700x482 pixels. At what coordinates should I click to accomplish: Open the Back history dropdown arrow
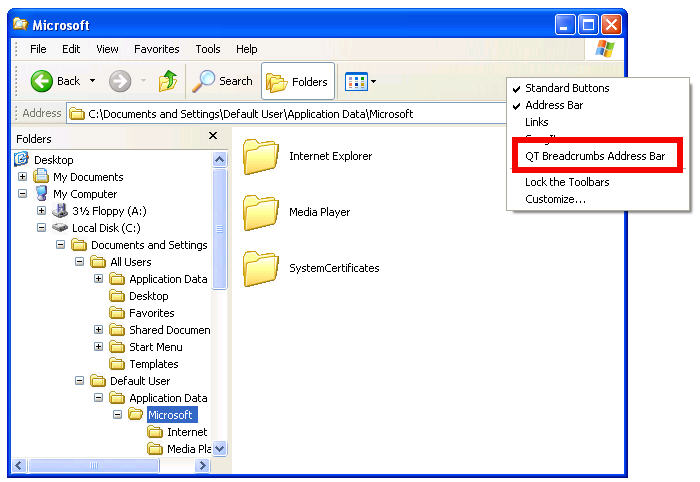tap(92, 81)
